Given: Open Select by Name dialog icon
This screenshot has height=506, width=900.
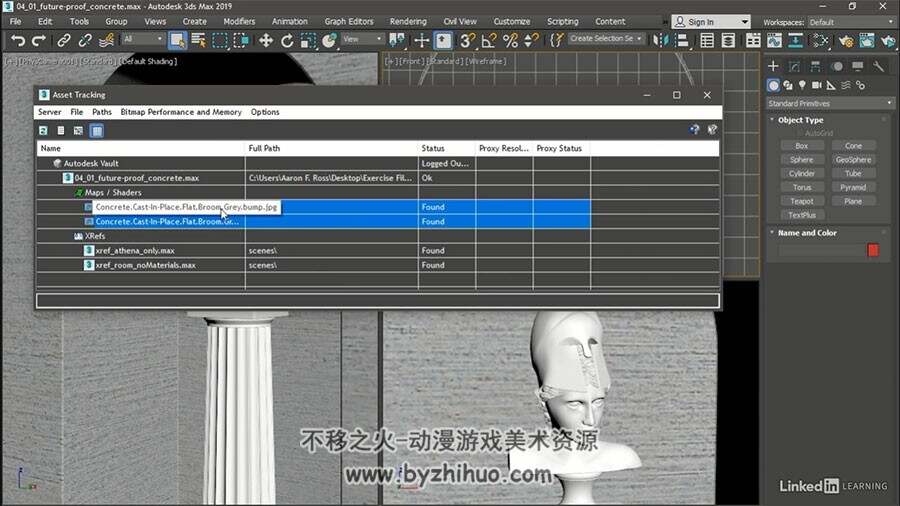Looking at the screenshot, I should [x=199, y=41].
